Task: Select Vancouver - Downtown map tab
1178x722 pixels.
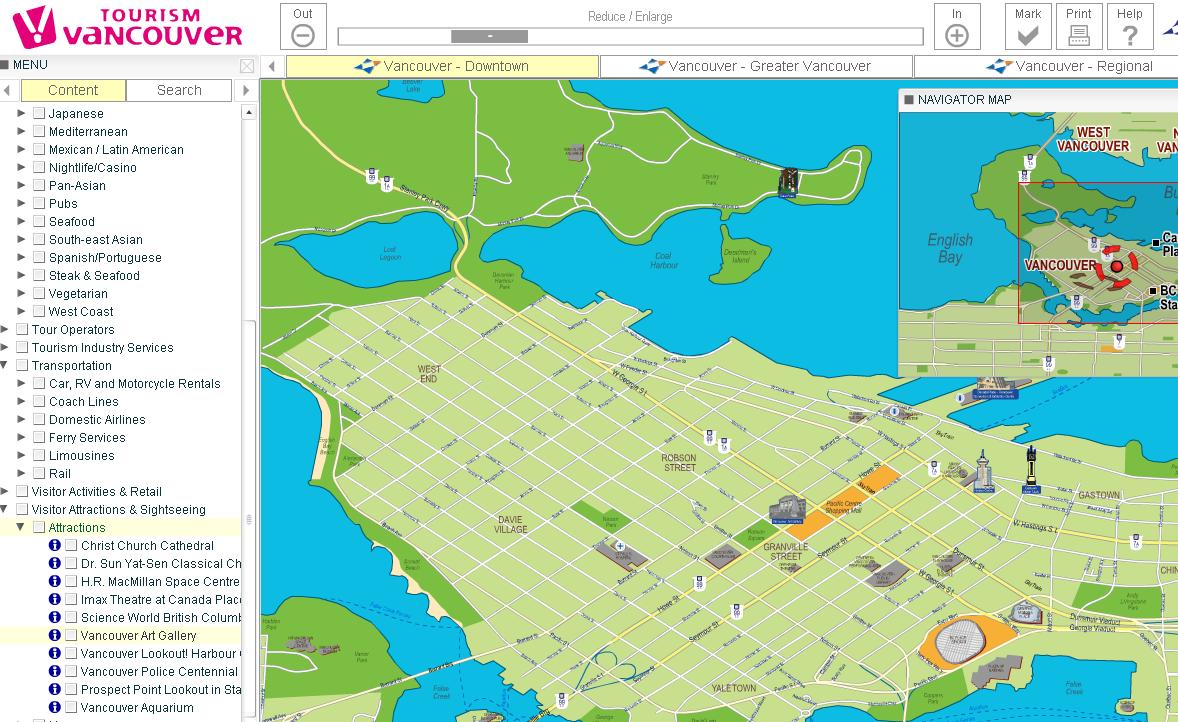Action: [x=443, y=66]
